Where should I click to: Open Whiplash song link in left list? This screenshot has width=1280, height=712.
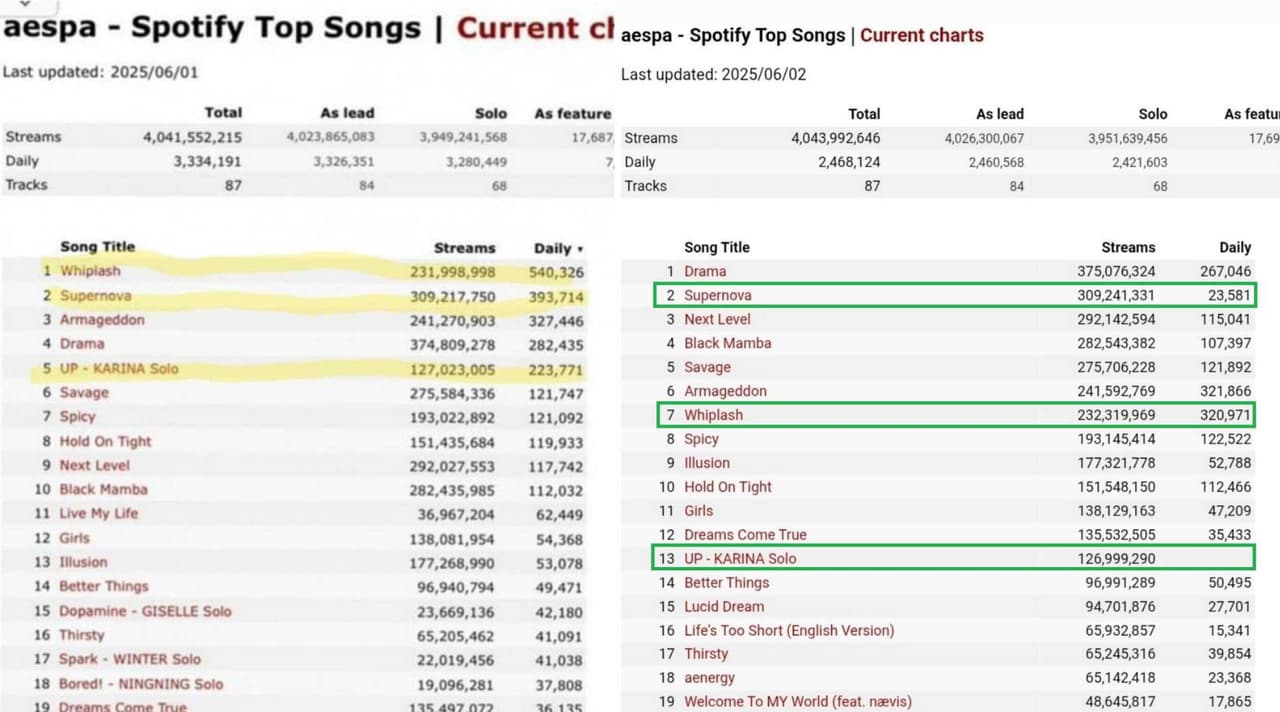[x=90, y=271]
